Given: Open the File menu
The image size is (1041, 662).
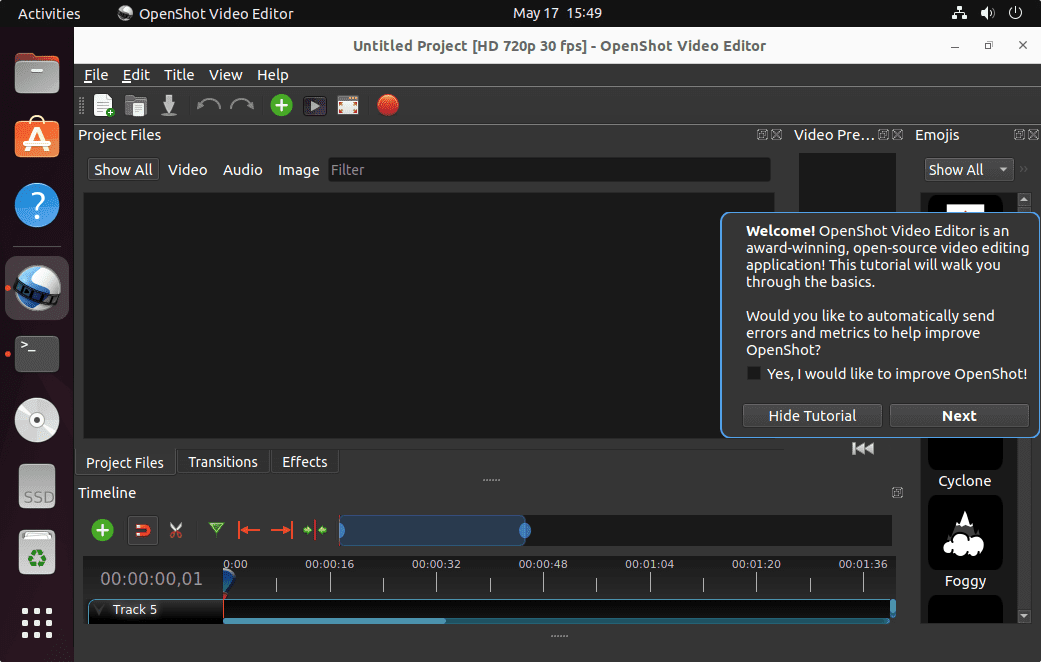Looking at the screenshot, I should [x=96, y=75].
